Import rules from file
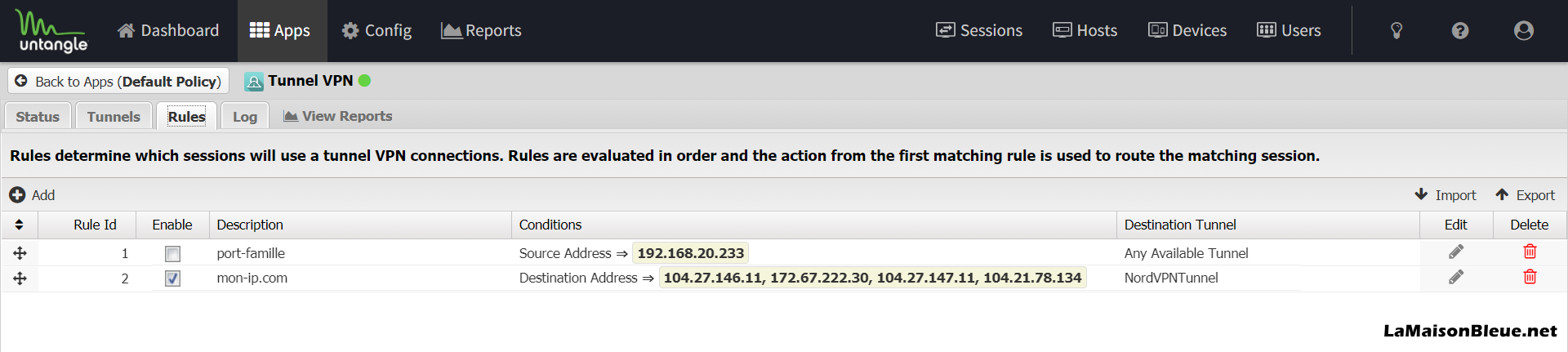 pyautogui.click(x=1445, y=195)
